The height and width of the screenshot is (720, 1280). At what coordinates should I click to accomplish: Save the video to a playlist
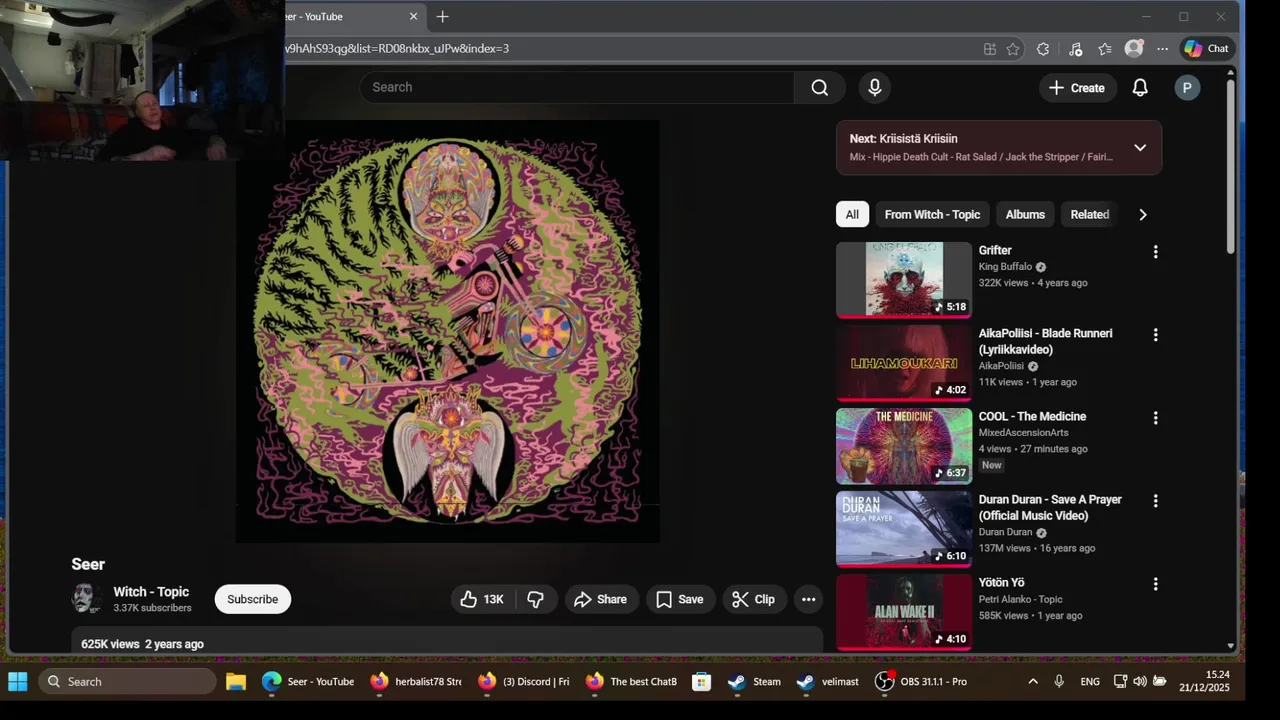pos(680,599)
